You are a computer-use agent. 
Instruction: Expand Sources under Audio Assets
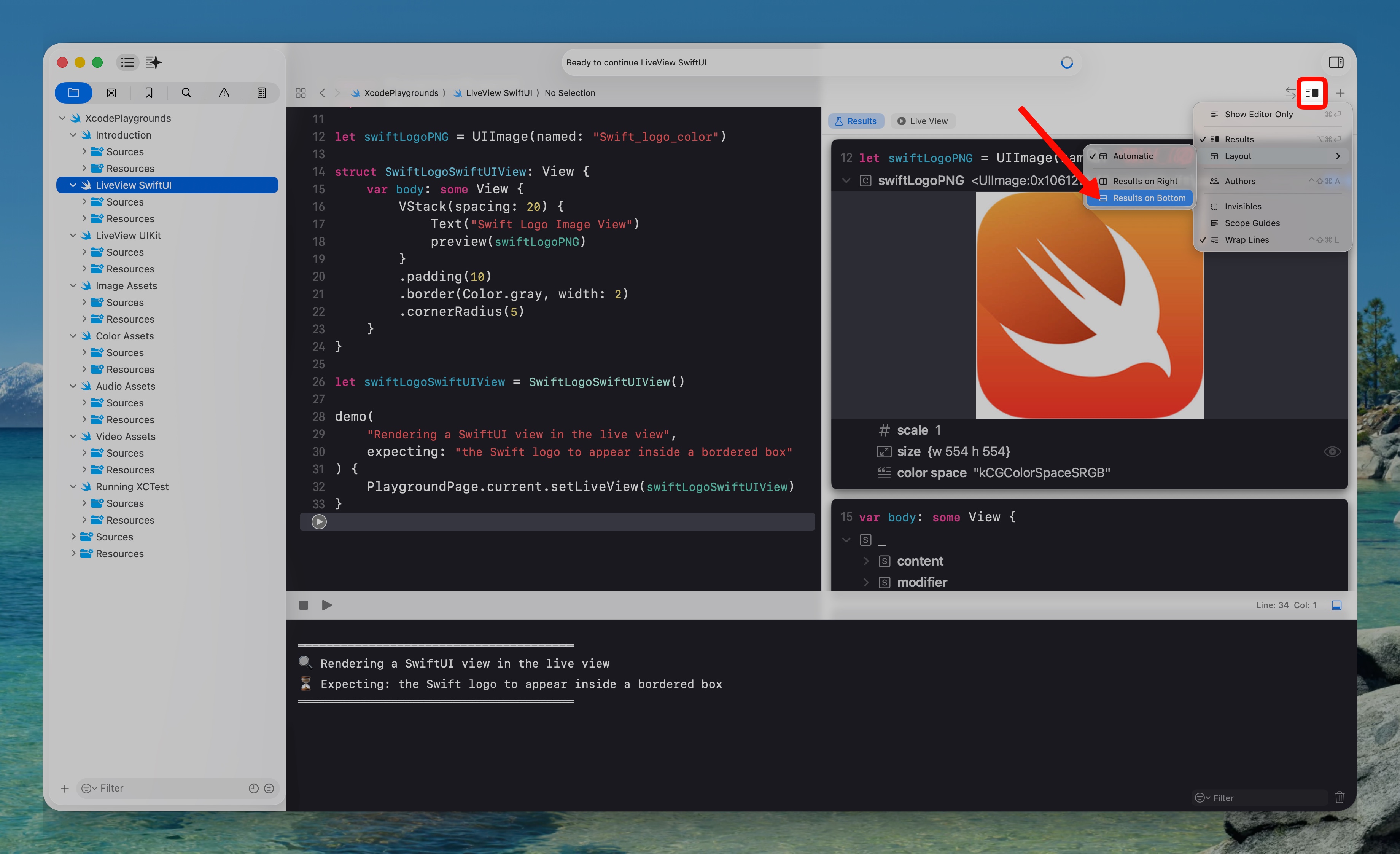tap(84, 403)
